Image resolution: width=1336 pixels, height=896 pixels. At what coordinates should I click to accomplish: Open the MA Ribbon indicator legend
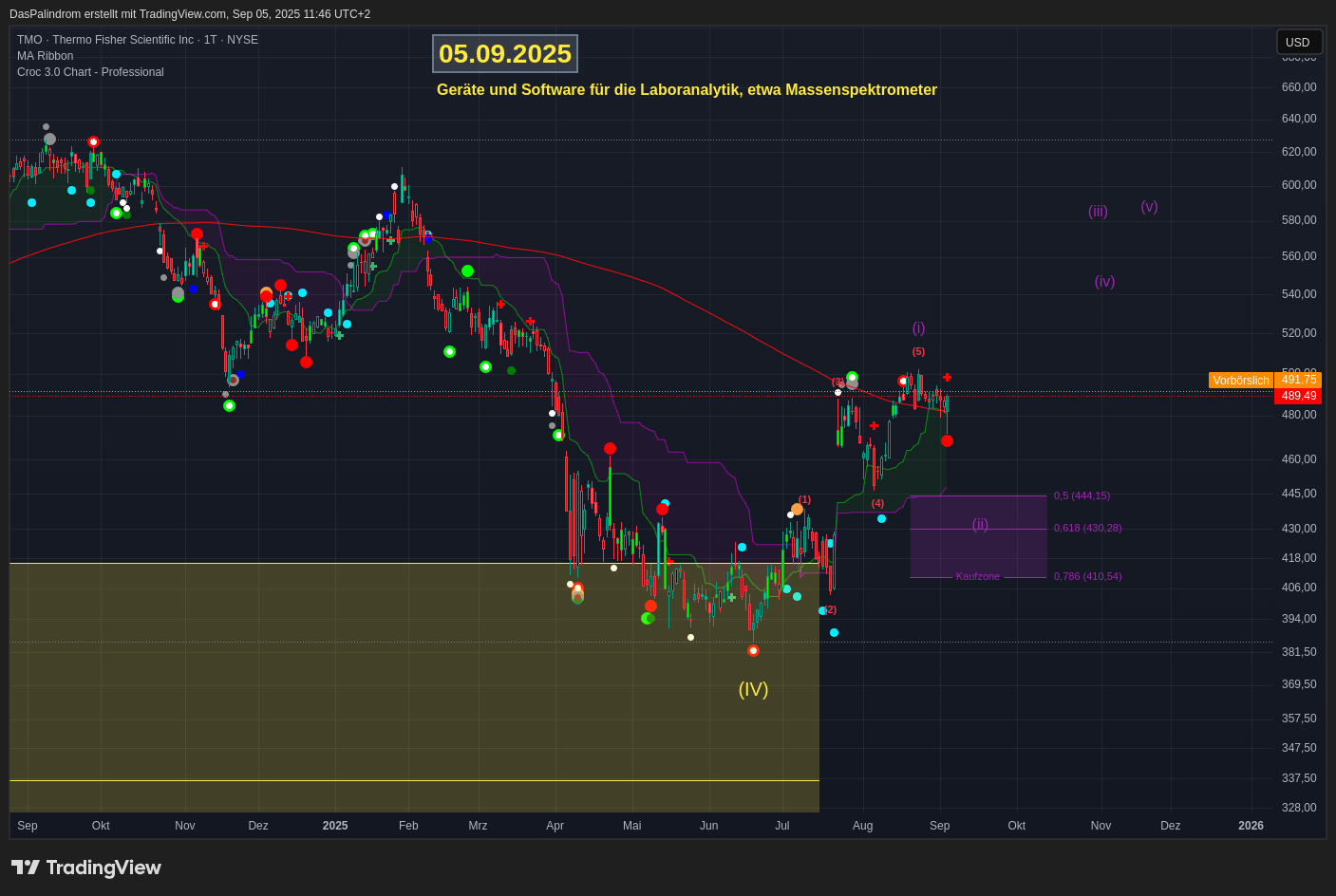(x=45, y=56)
